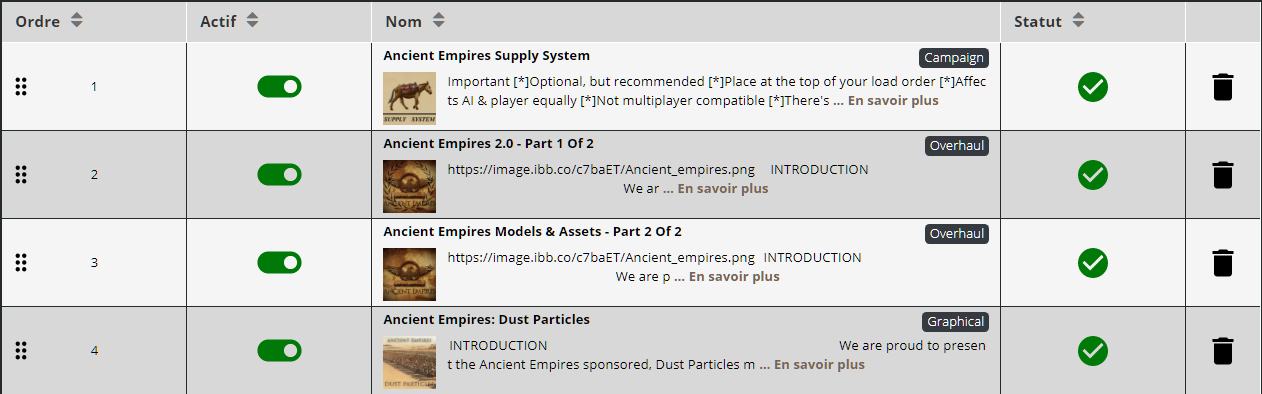Click trash icon for Ancient Empires 2.0 Part 1
Image resolution: width=1262 pixels, height=394 pixels.
(x=1223, y=175)
